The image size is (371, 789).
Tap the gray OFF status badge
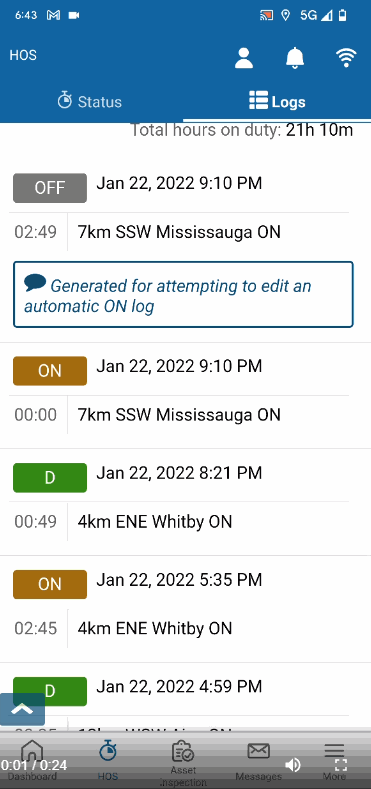point(50,188)
